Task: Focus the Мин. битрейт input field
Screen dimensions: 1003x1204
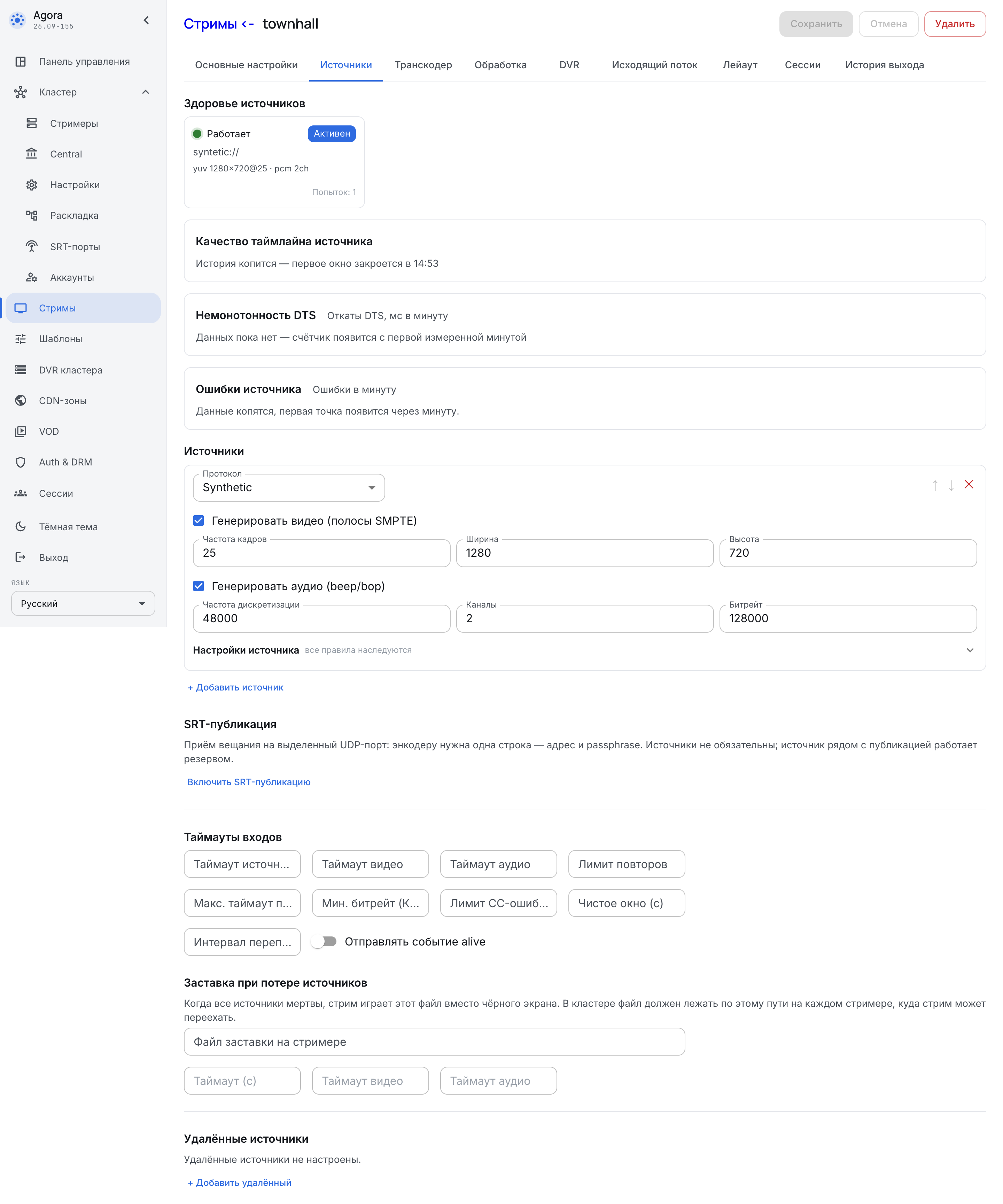Action: point(370,903)
